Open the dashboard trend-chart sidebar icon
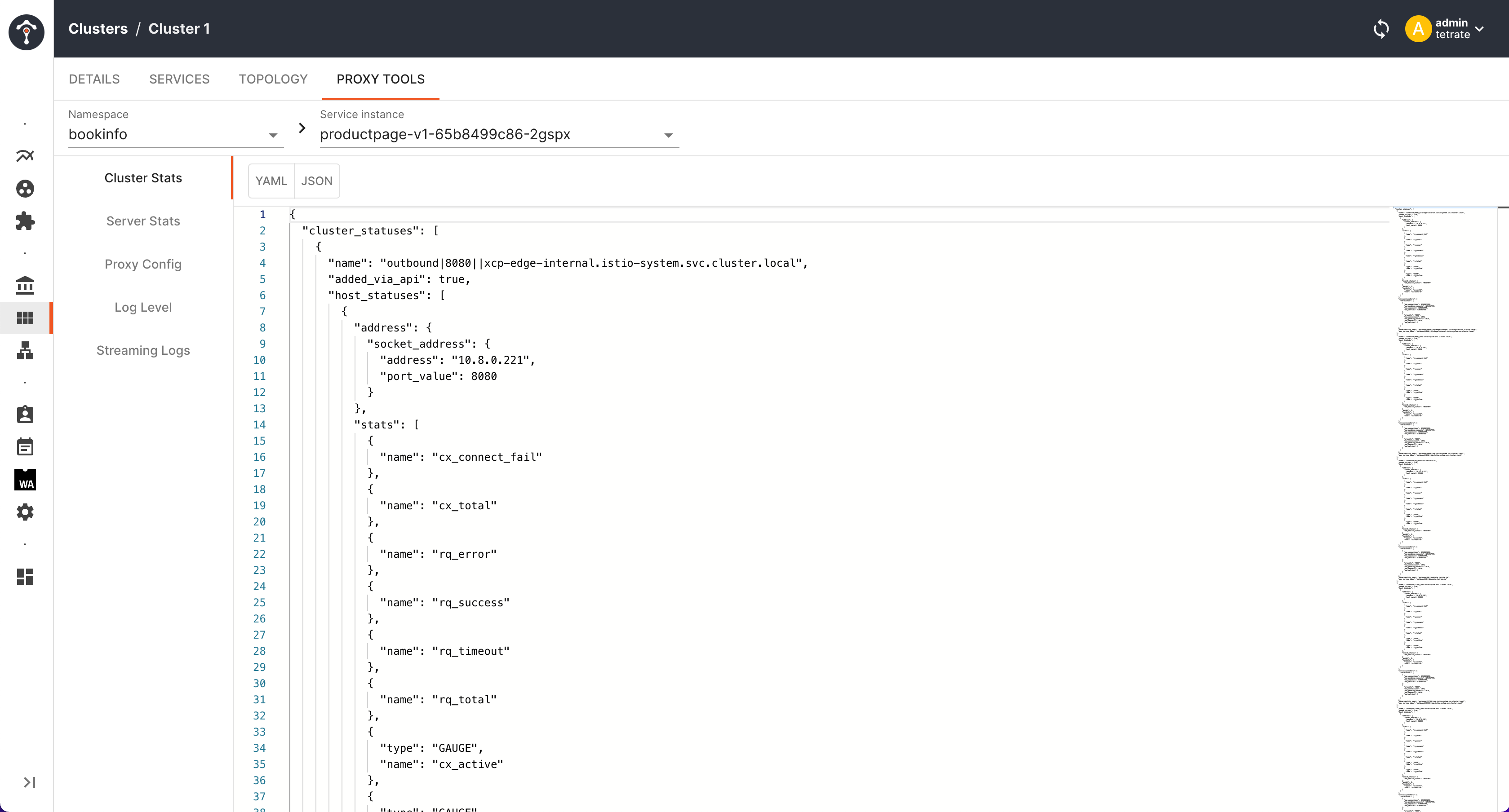Screen dimensions: 1509x812 pyautogui.click(x=25, y=156)
